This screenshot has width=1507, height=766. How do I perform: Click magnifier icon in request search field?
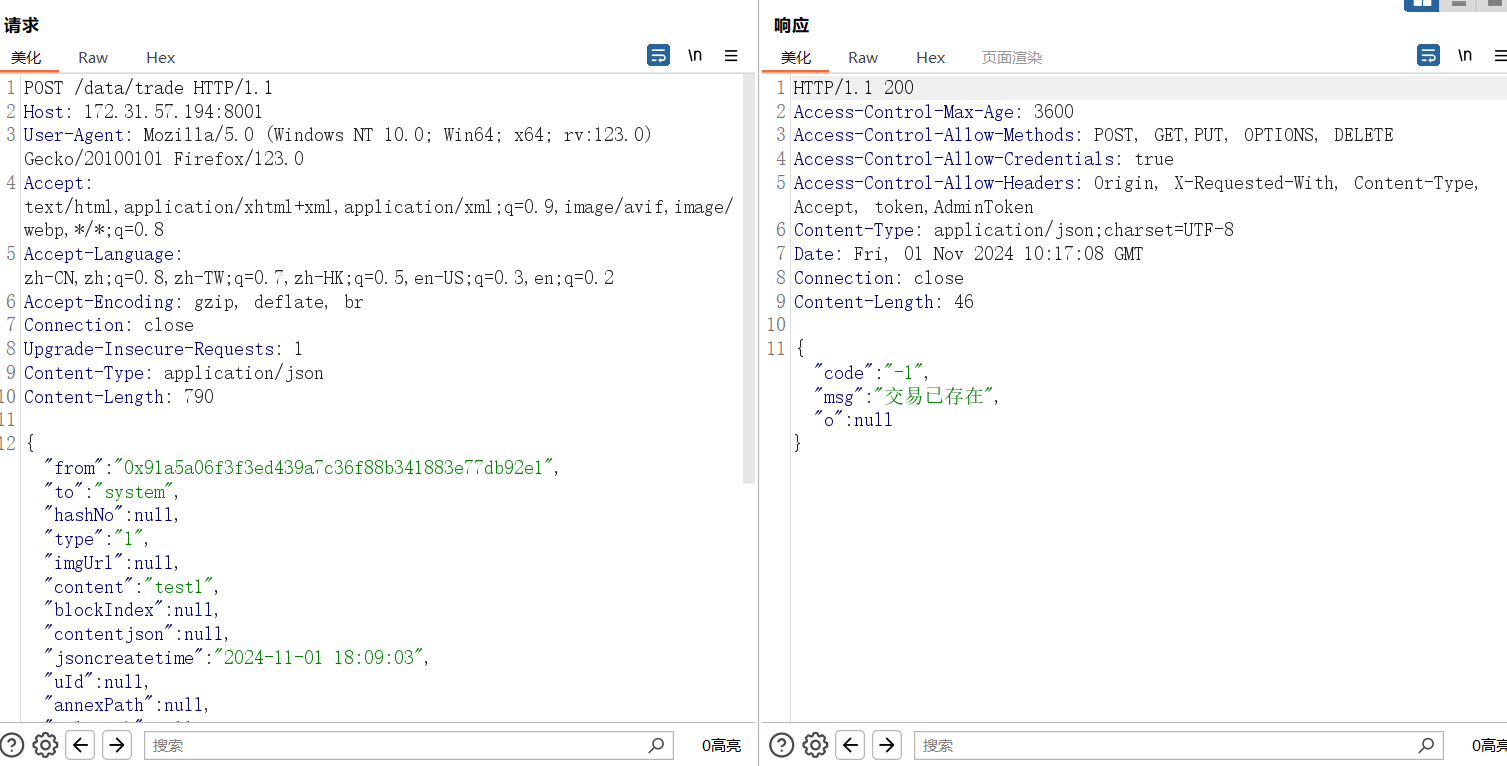tap(656, 745)
